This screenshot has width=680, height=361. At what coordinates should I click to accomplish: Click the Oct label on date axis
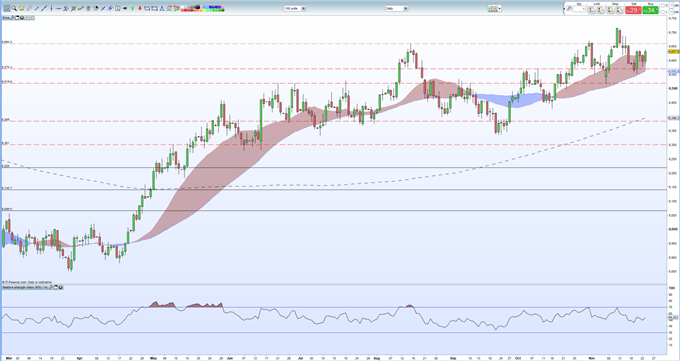tap(518, 357)
